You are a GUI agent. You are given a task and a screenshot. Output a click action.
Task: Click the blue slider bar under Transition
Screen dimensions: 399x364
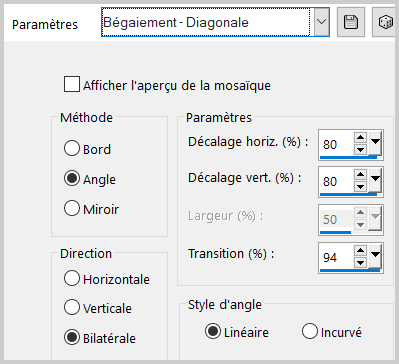350,270
